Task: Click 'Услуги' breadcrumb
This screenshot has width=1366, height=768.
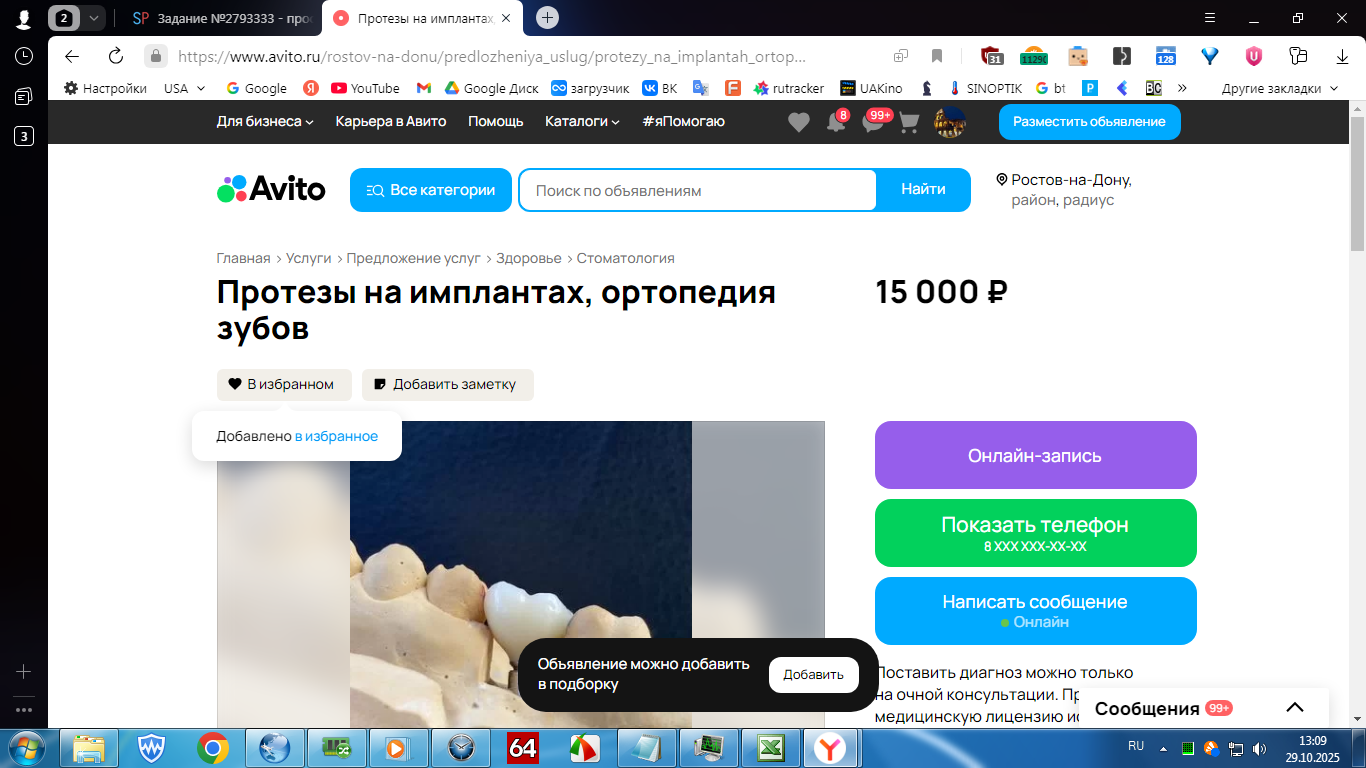Action: (308, 258)
